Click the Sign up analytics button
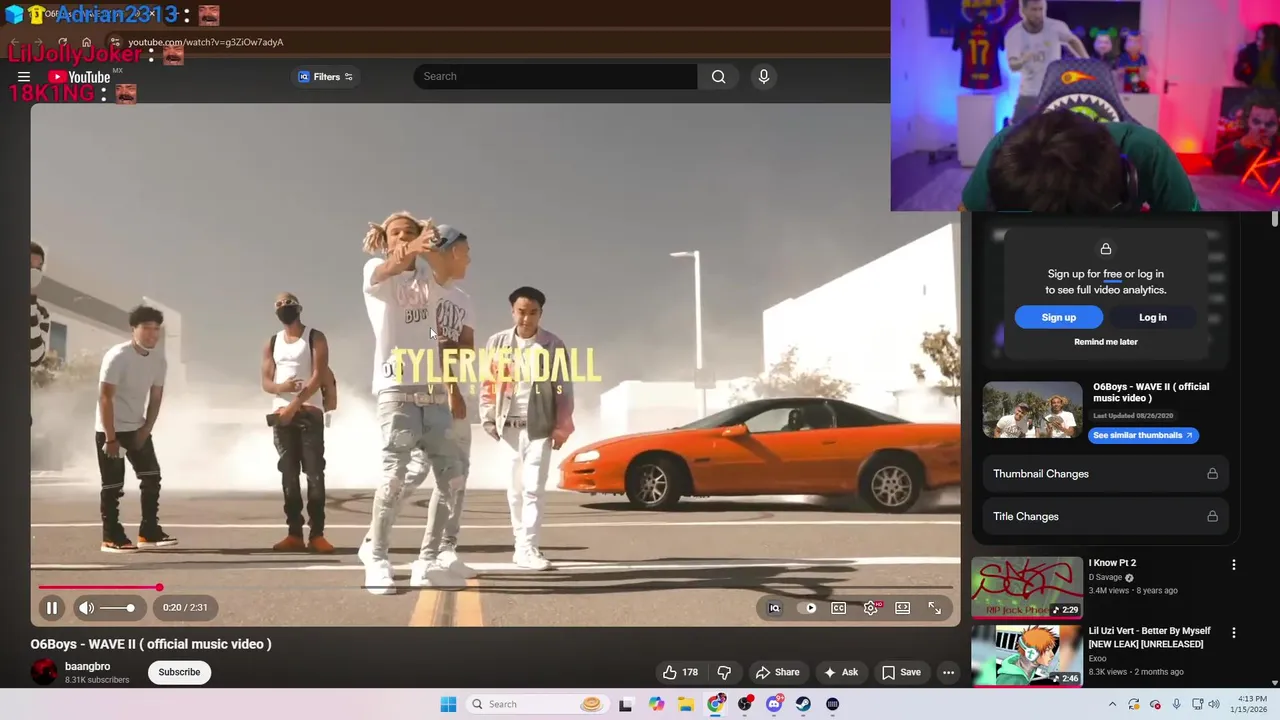 coord(1058,317)
